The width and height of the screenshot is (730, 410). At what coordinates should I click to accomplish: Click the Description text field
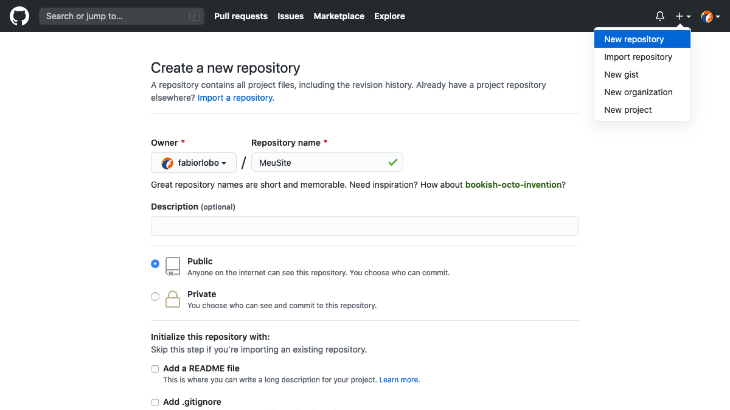coord(365,226)
